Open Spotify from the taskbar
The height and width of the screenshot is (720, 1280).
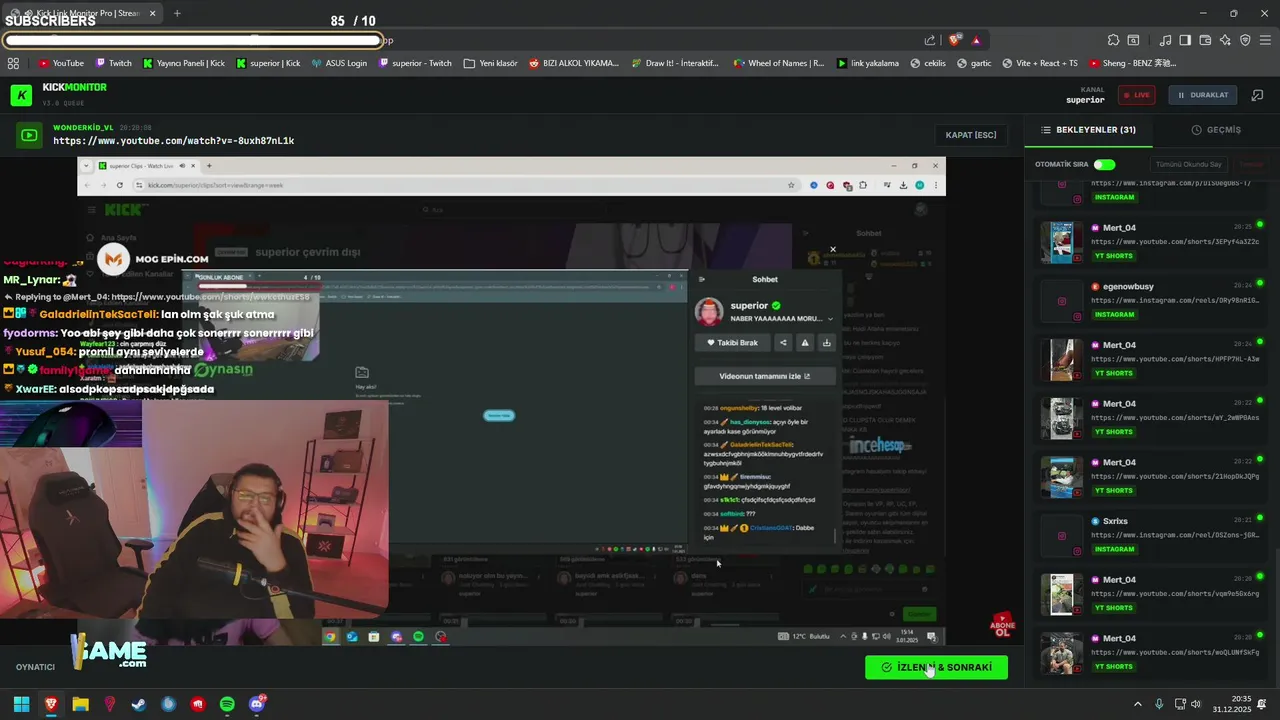tap(227, 704)
